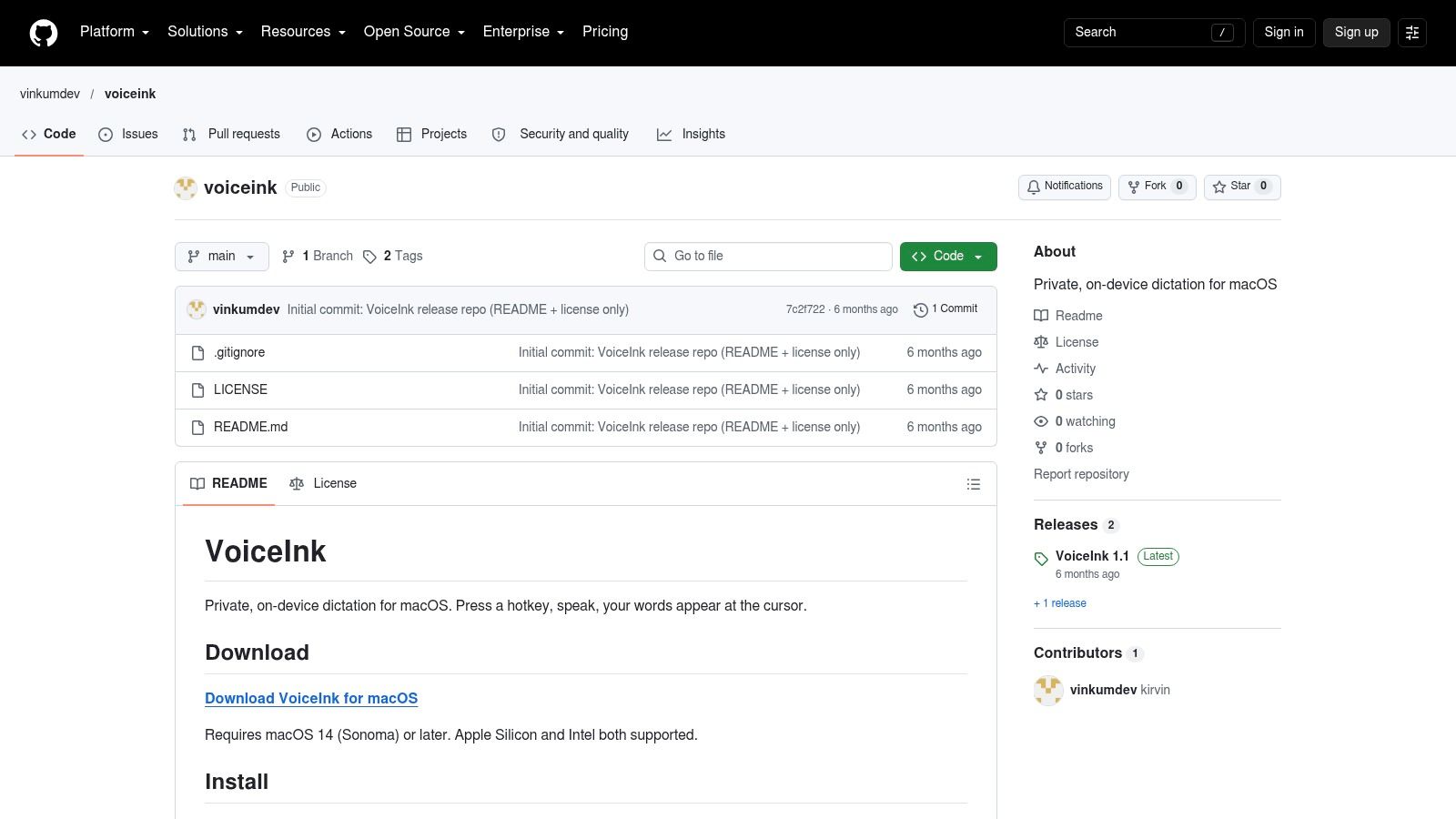Viewport: 1456px width, 819px height.
Task: Click the Notifications button
Action: tap(1065, 187)
